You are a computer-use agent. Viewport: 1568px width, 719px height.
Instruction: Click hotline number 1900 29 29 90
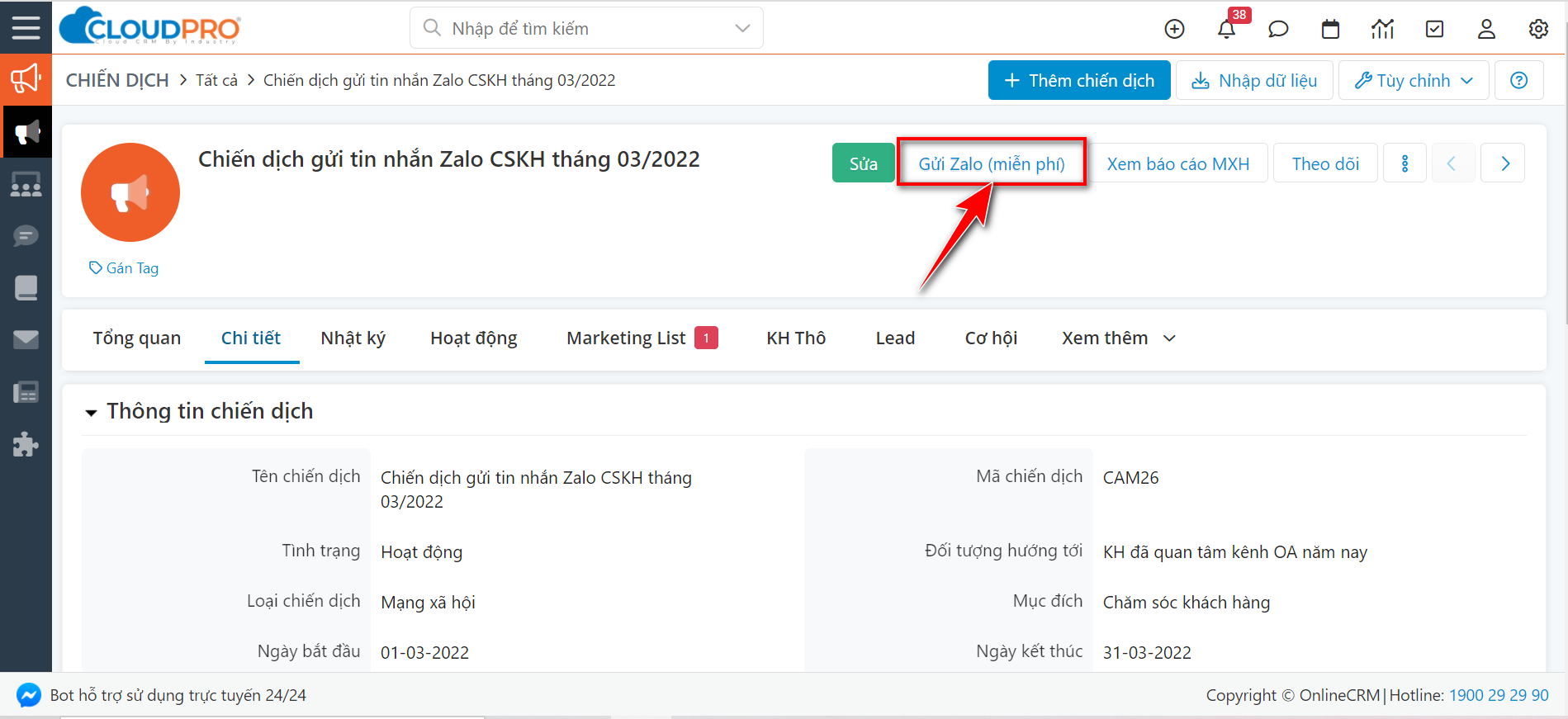(1499, 695)
